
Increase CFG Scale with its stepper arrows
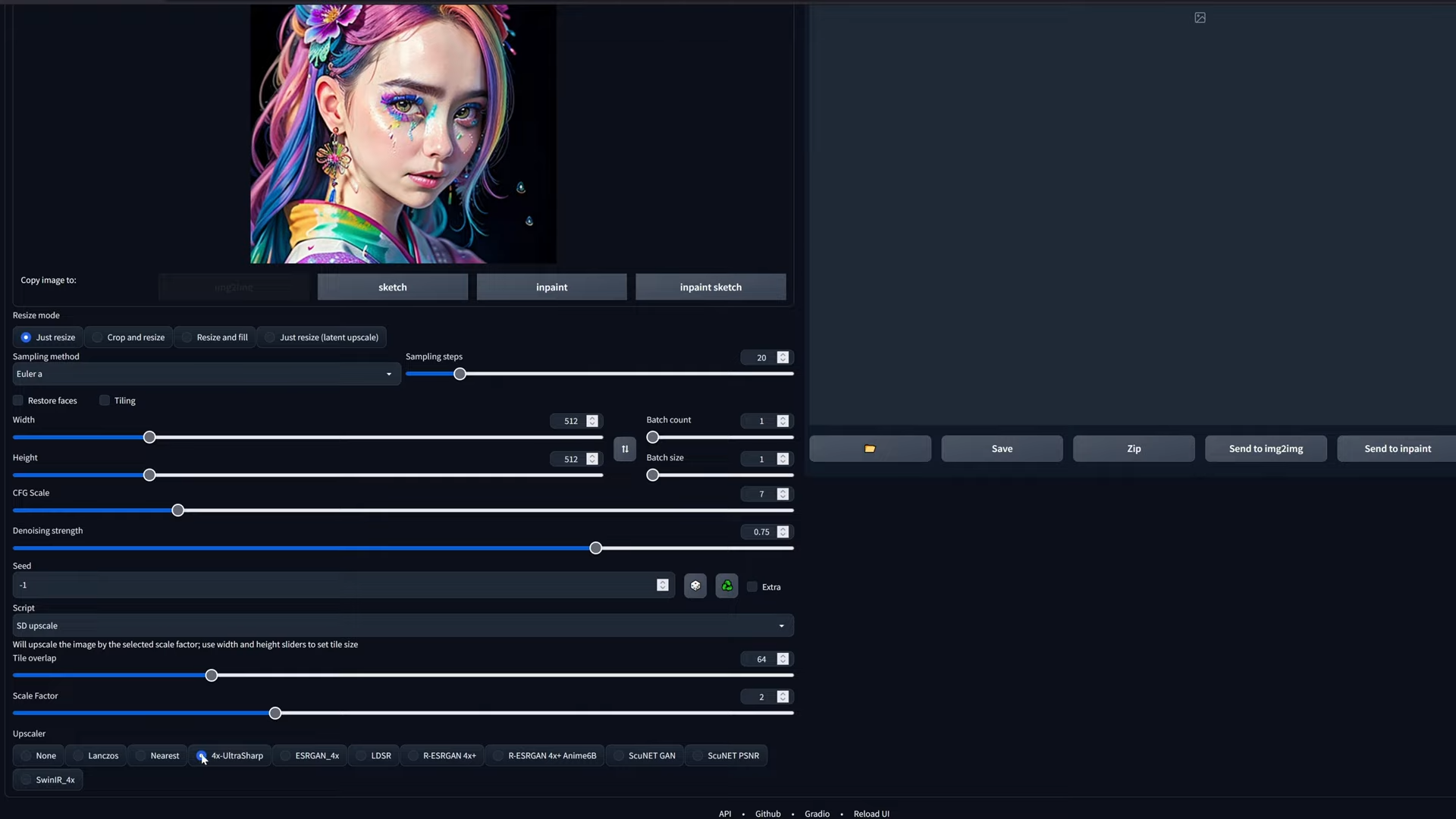[783, 491]
